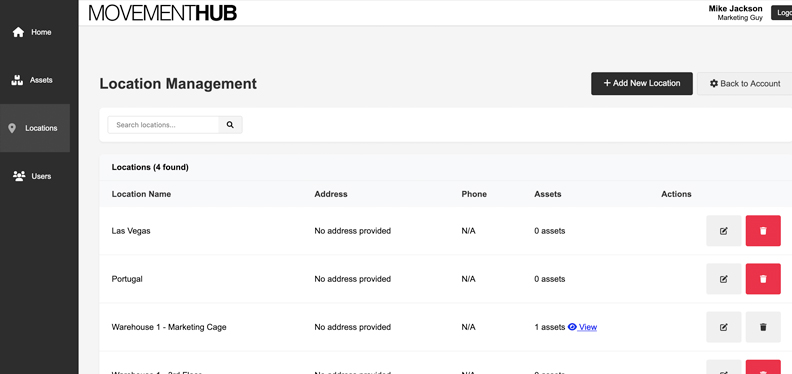Viewport: 792px width, 374px height.
Task: Click the Las Vegas location name
Action: (x=131, y=231)
